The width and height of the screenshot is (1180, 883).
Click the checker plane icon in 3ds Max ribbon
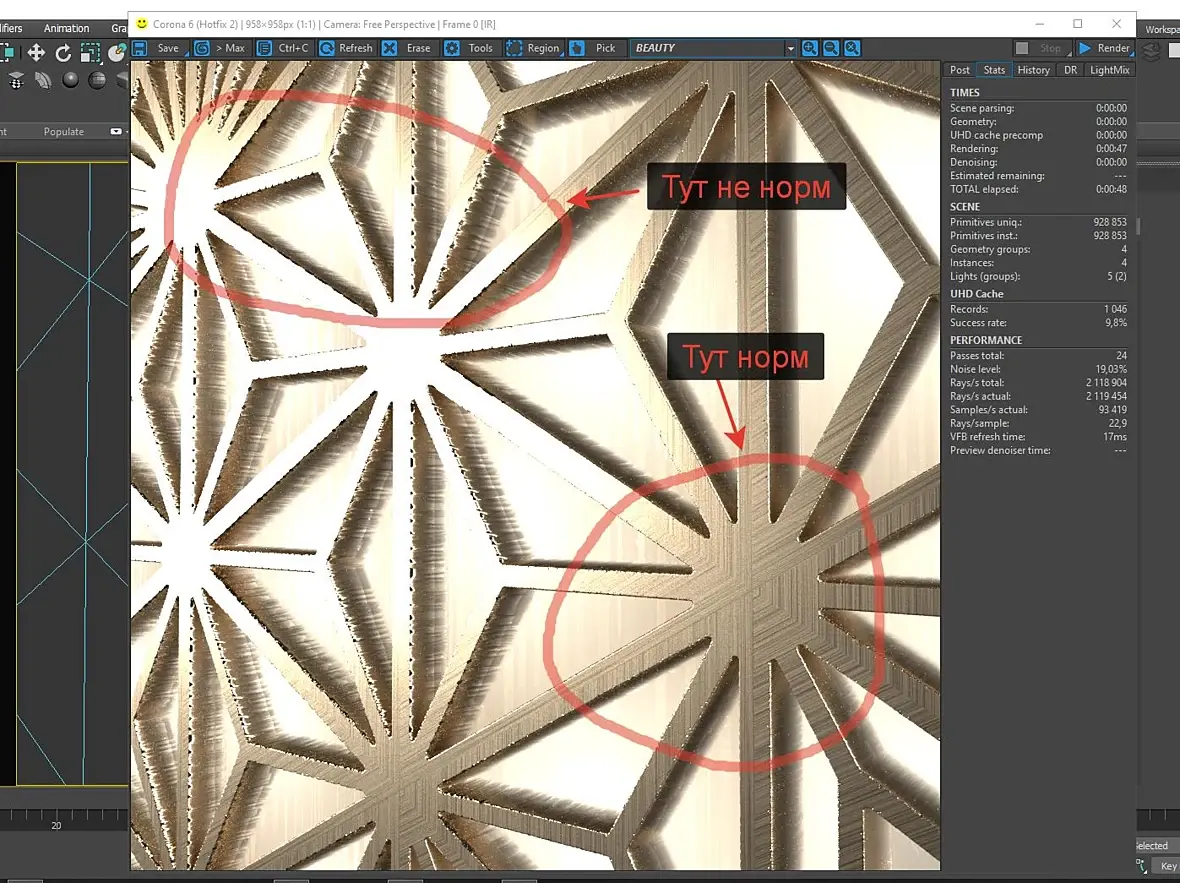[16, 80]
